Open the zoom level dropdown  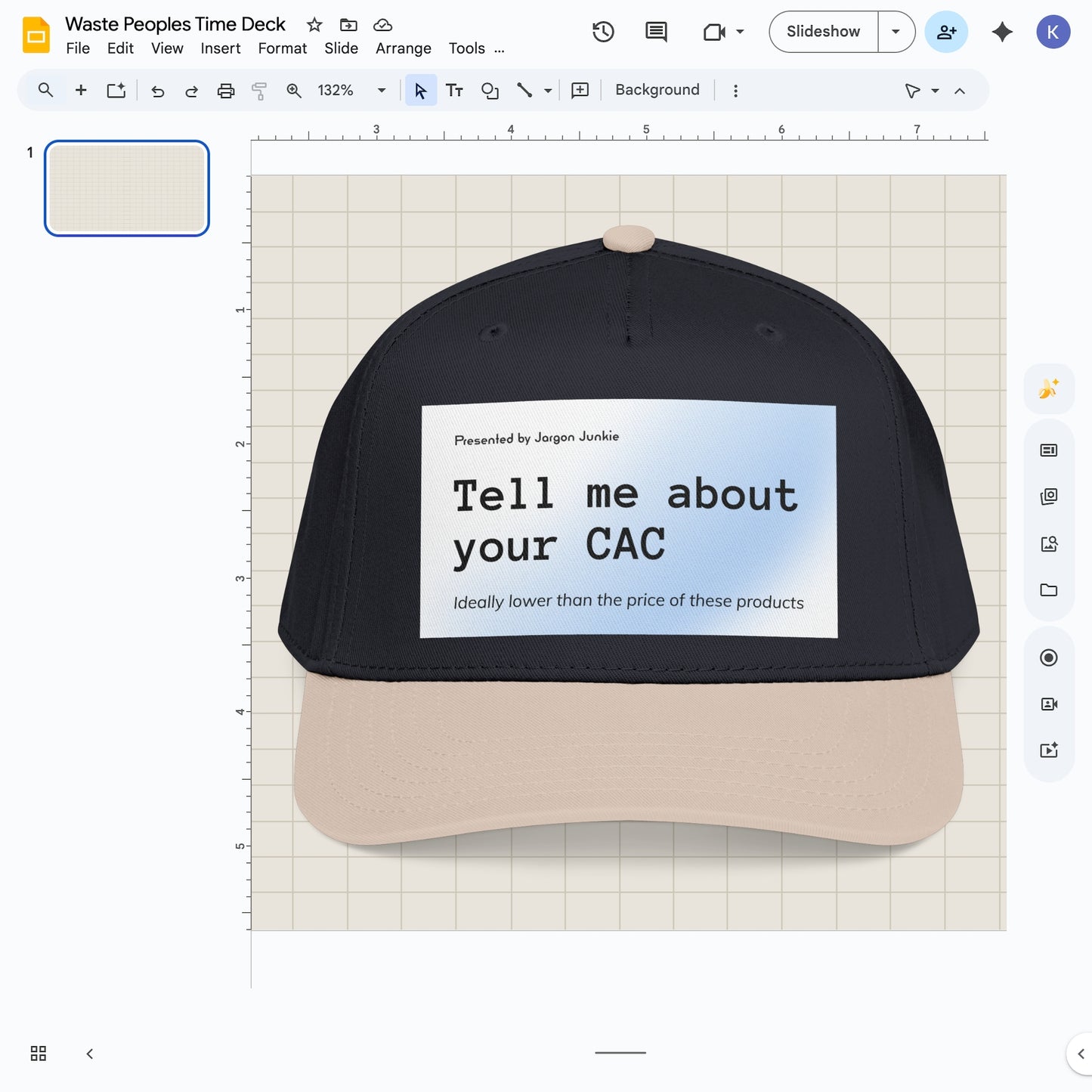tap(382, 90)
